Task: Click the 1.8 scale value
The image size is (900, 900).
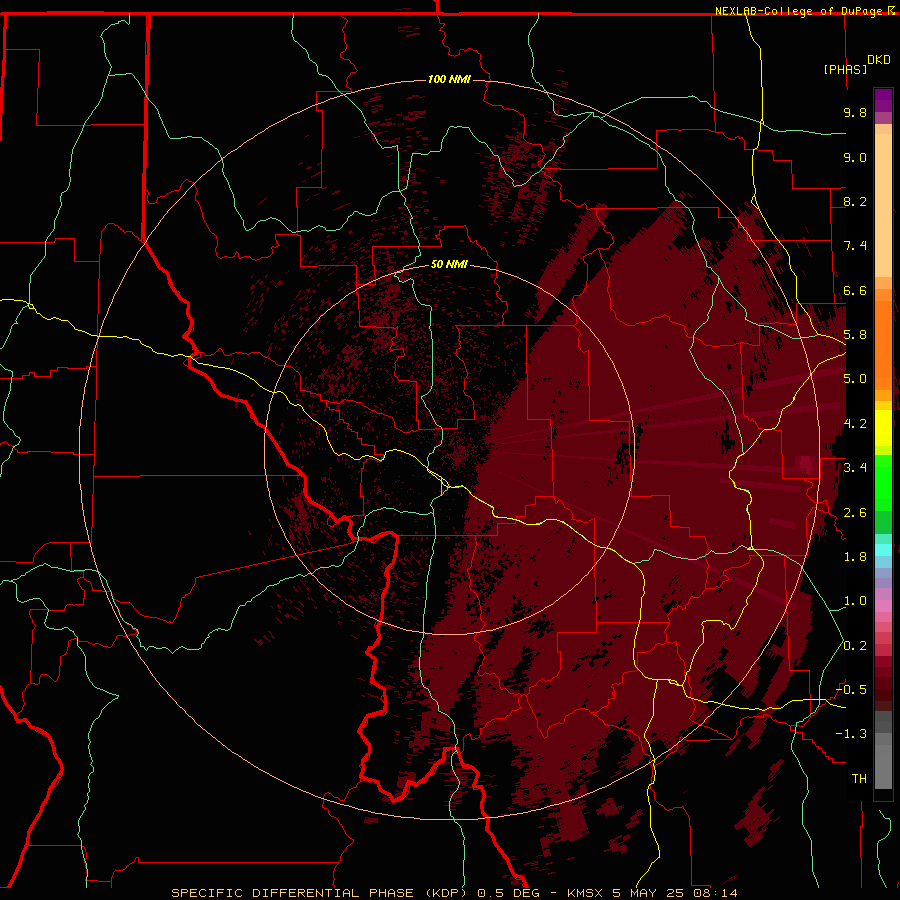Action: point(855,557)
